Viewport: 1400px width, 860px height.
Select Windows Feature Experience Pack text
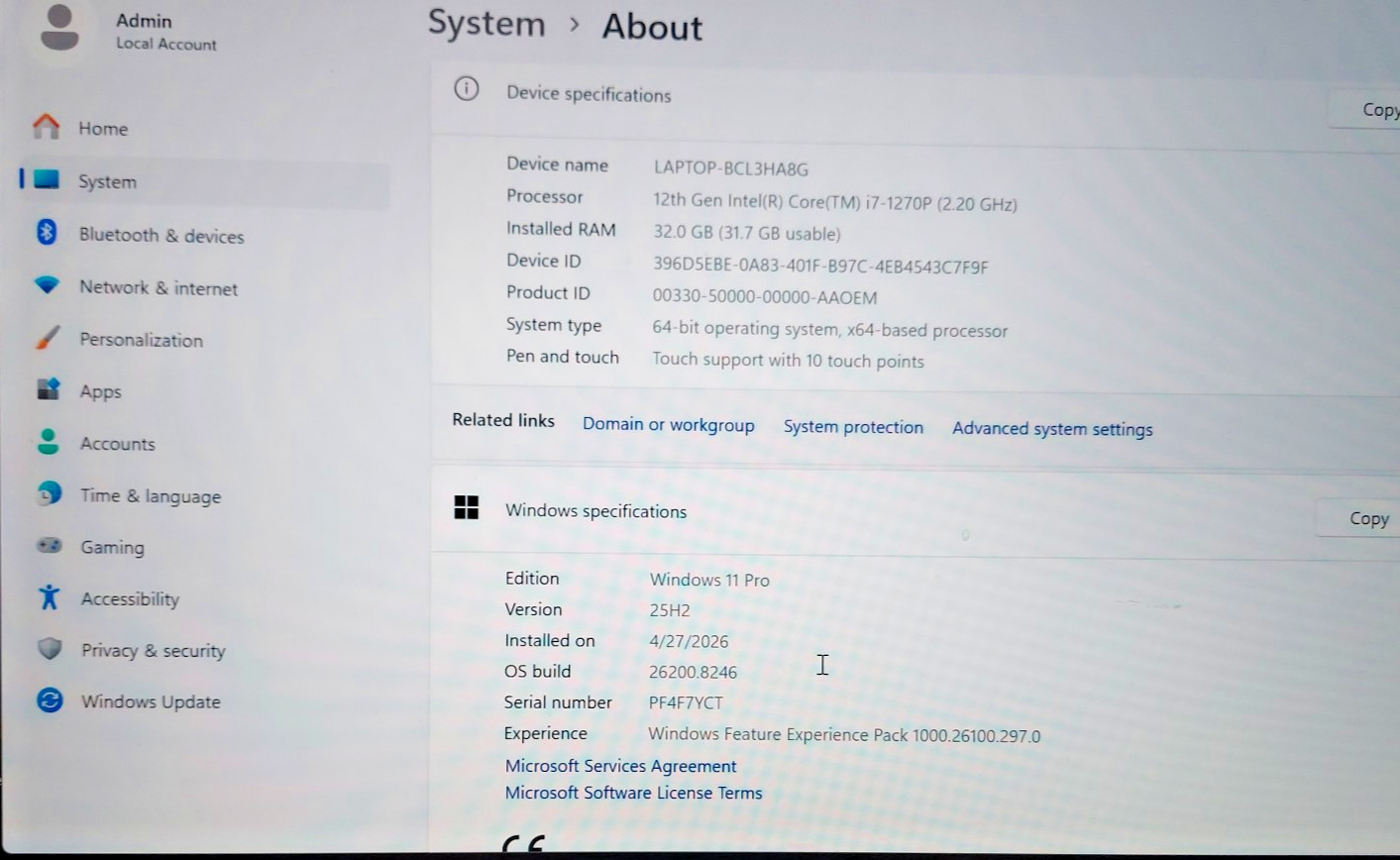(x=844, y=735)
